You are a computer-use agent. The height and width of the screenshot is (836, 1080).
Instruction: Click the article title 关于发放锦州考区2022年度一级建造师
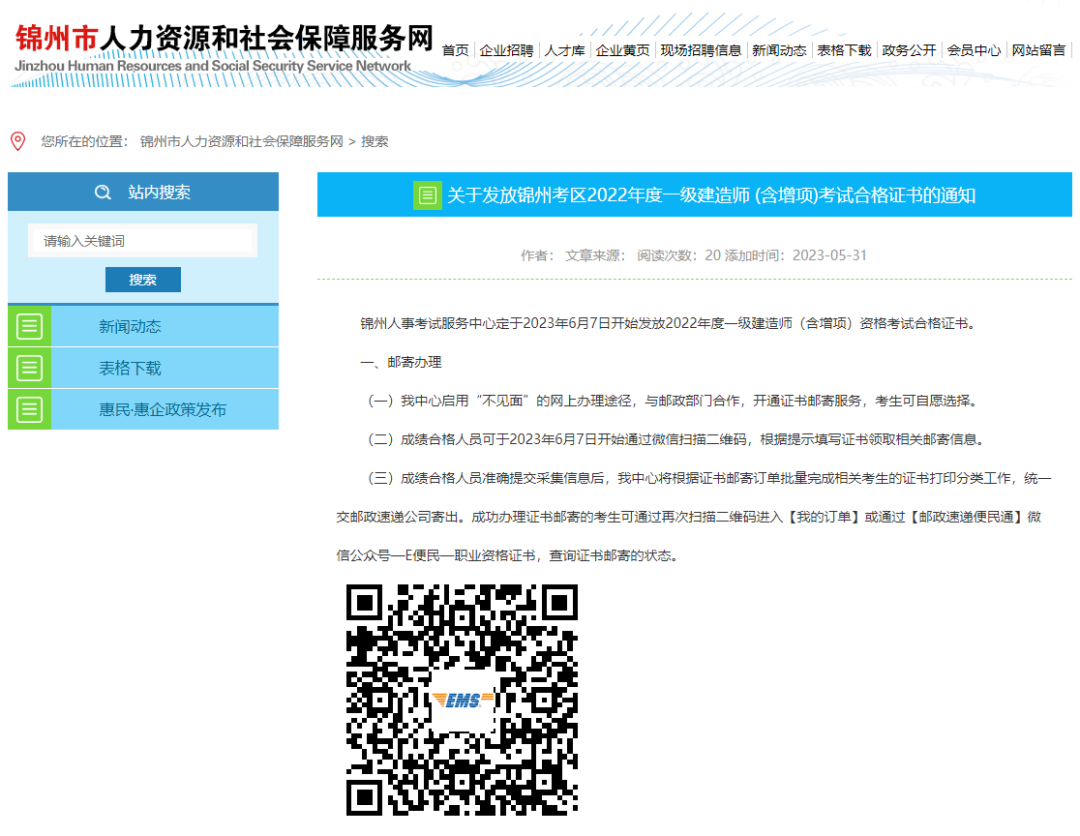712,196
